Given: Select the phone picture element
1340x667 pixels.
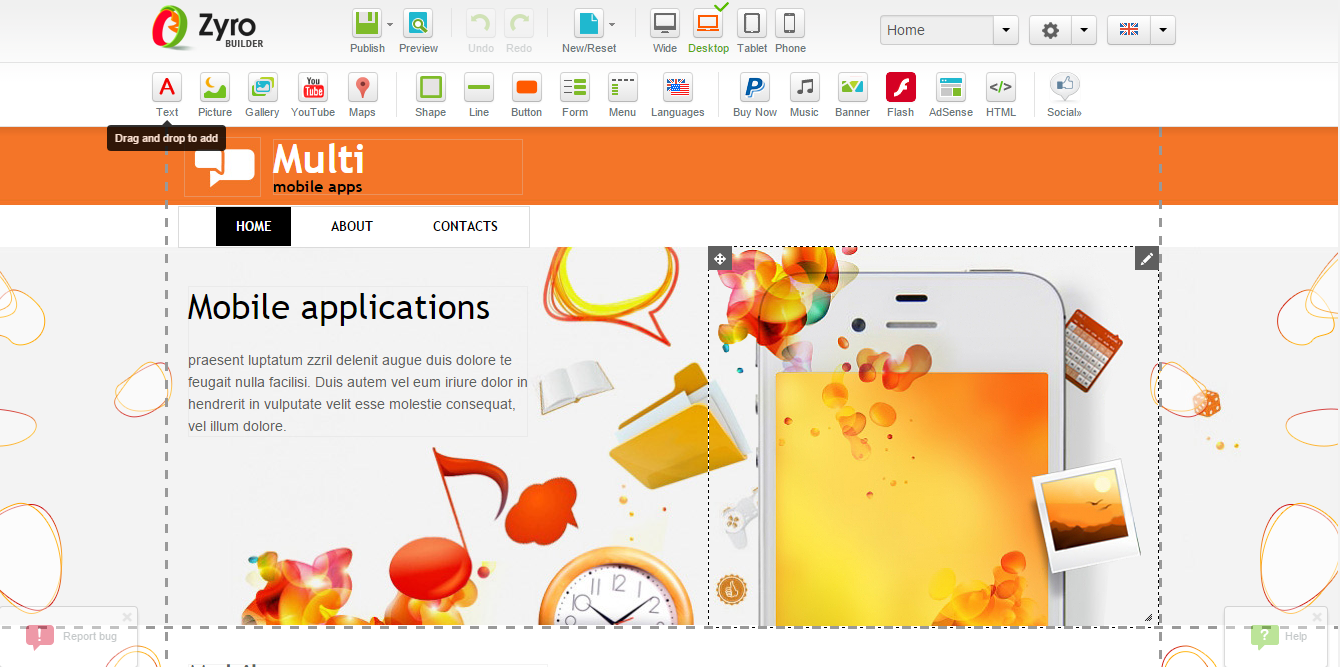Looking at the screenshot, I should tap(934, 437).
